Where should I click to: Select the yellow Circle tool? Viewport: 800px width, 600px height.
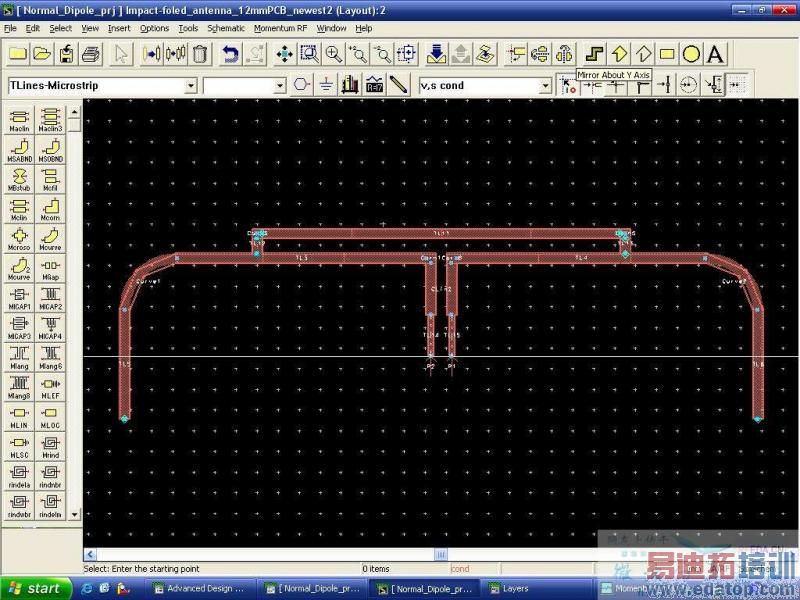coord(691,54)
